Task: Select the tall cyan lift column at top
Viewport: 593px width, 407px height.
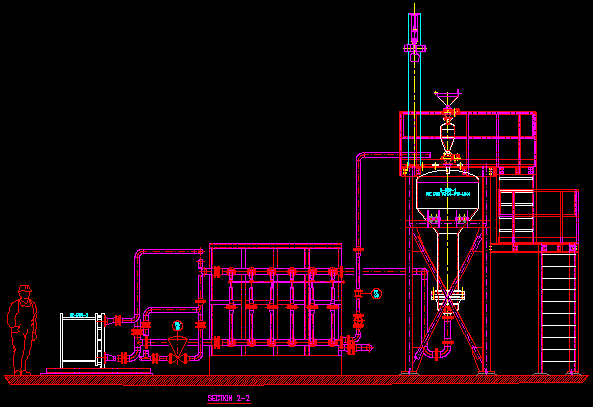Action: pos(414,91)
